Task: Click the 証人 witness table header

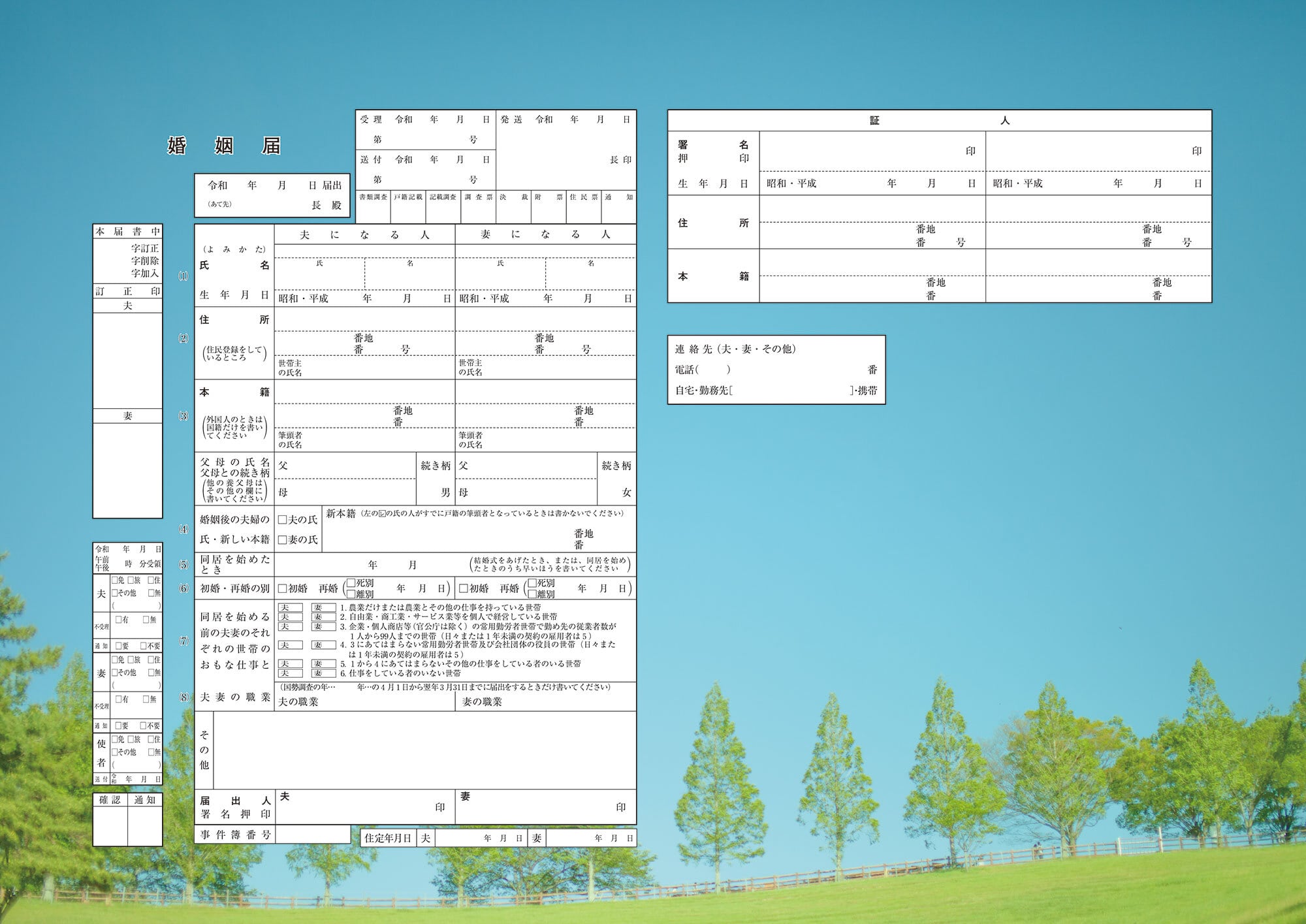Action: (x=939, y=121)
